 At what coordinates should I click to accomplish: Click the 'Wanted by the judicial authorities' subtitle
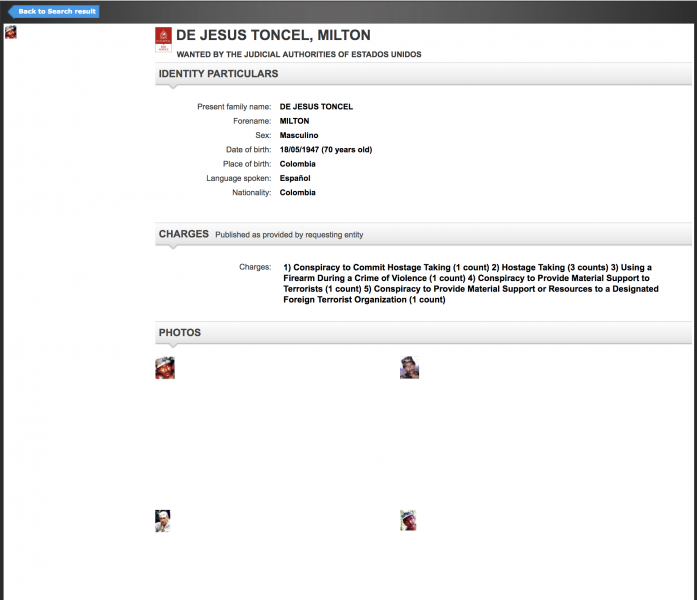click(x=299, y=54)
